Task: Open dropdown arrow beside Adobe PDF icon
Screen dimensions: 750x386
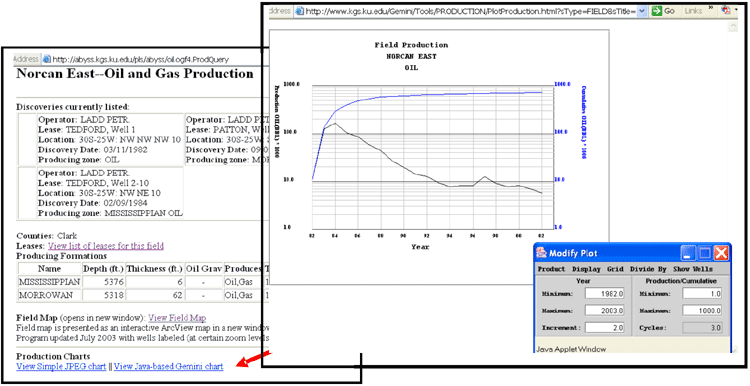Action: [736, 10]
